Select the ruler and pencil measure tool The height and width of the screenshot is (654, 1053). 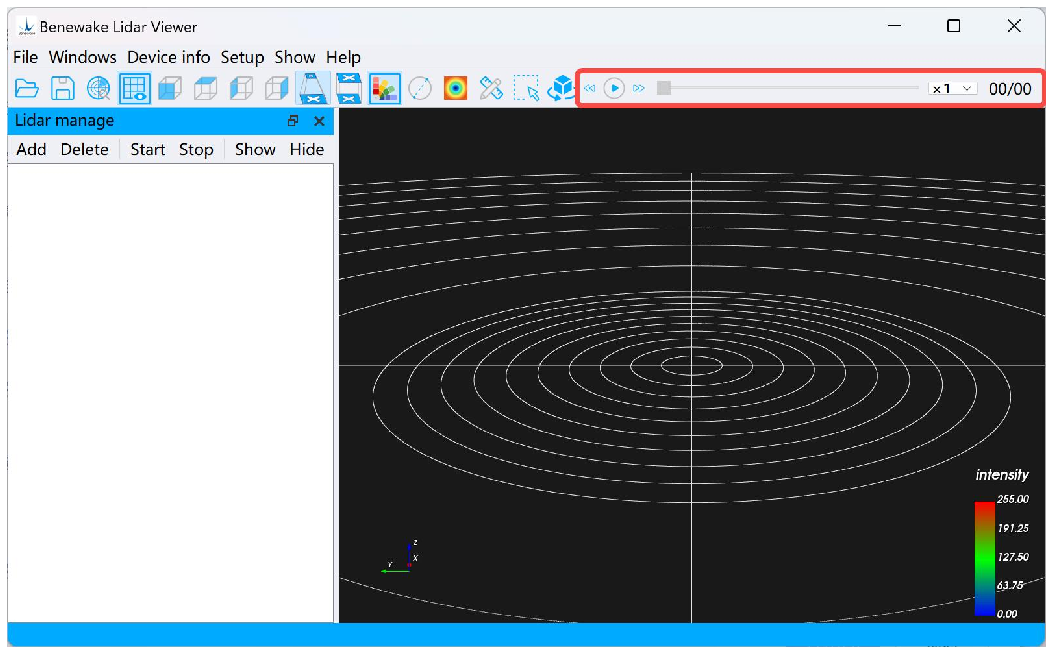click(x=491, y=89)
